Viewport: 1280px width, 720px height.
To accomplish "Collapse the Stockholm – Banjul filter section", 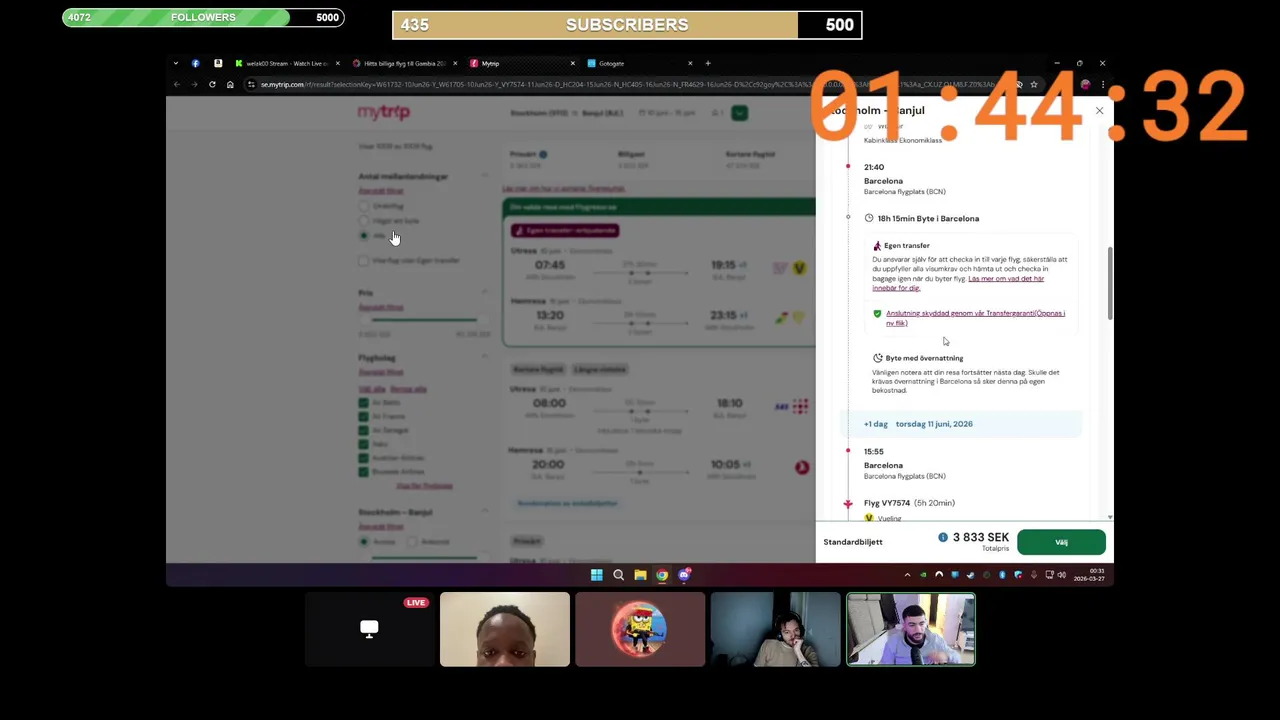I will (x=485, y=512).
